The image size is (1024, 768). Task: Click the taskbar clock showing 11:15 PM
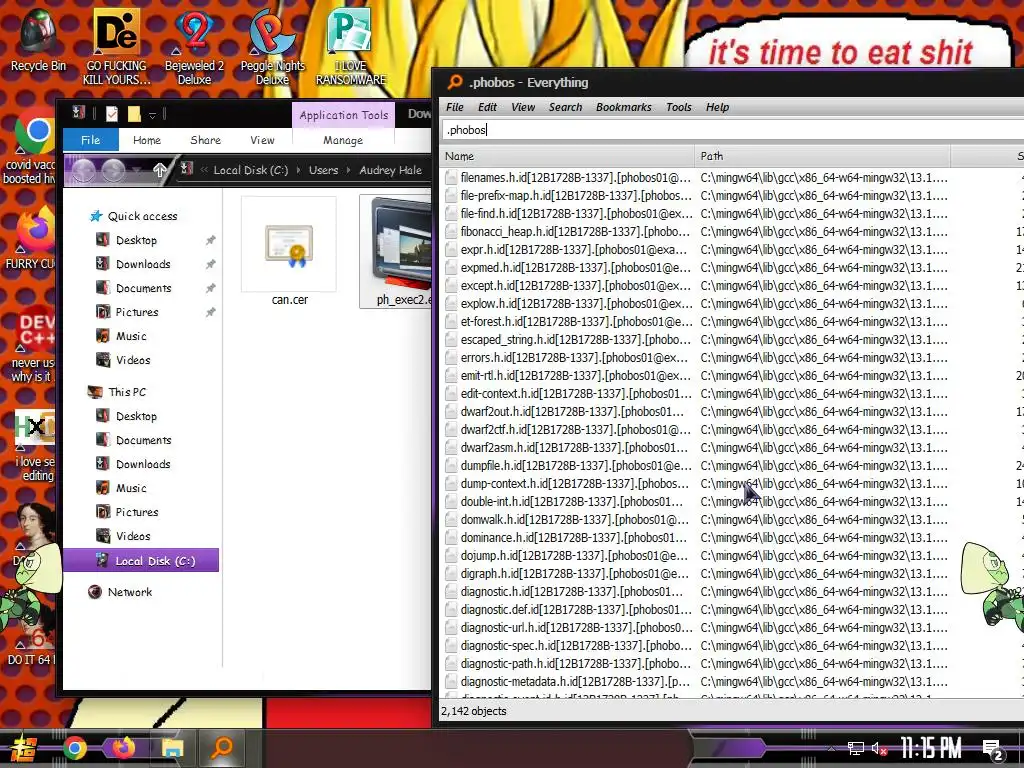click(x=931, y=748)
